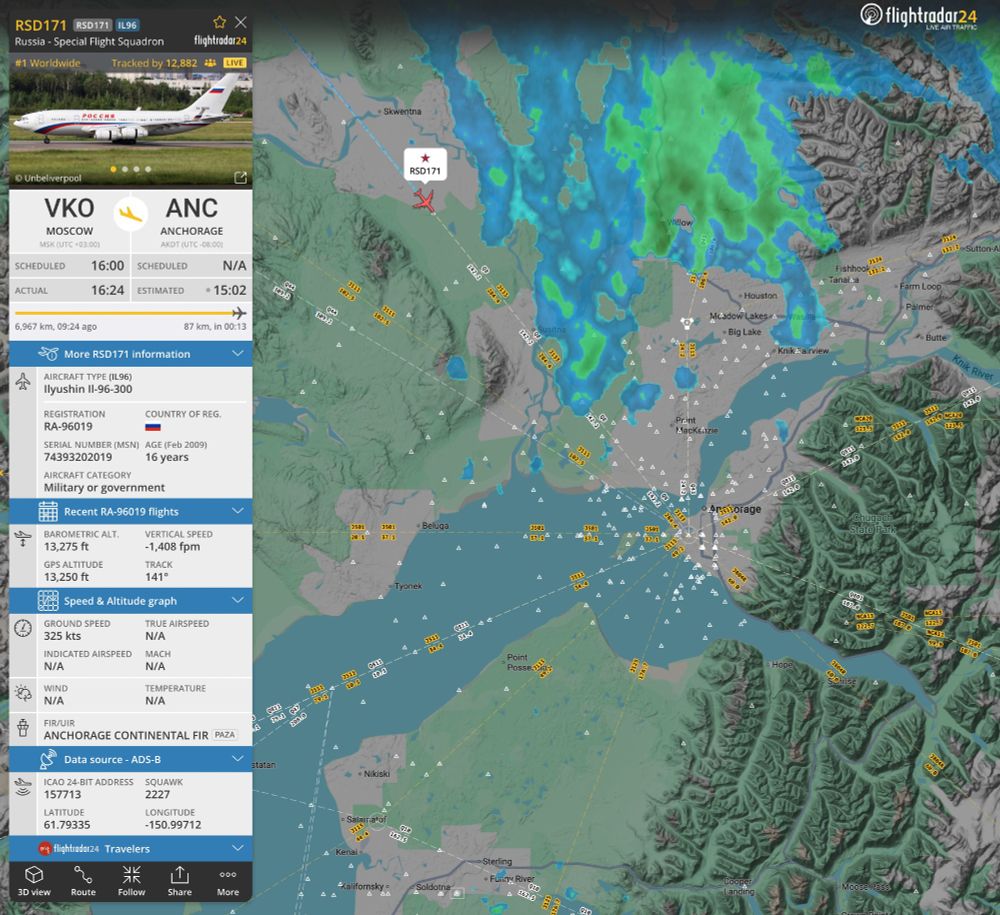Add RSD171 to favorites with star icon
Image resolution: width=1000 pixels, height=915 pixels.
[x=220, y=22]
